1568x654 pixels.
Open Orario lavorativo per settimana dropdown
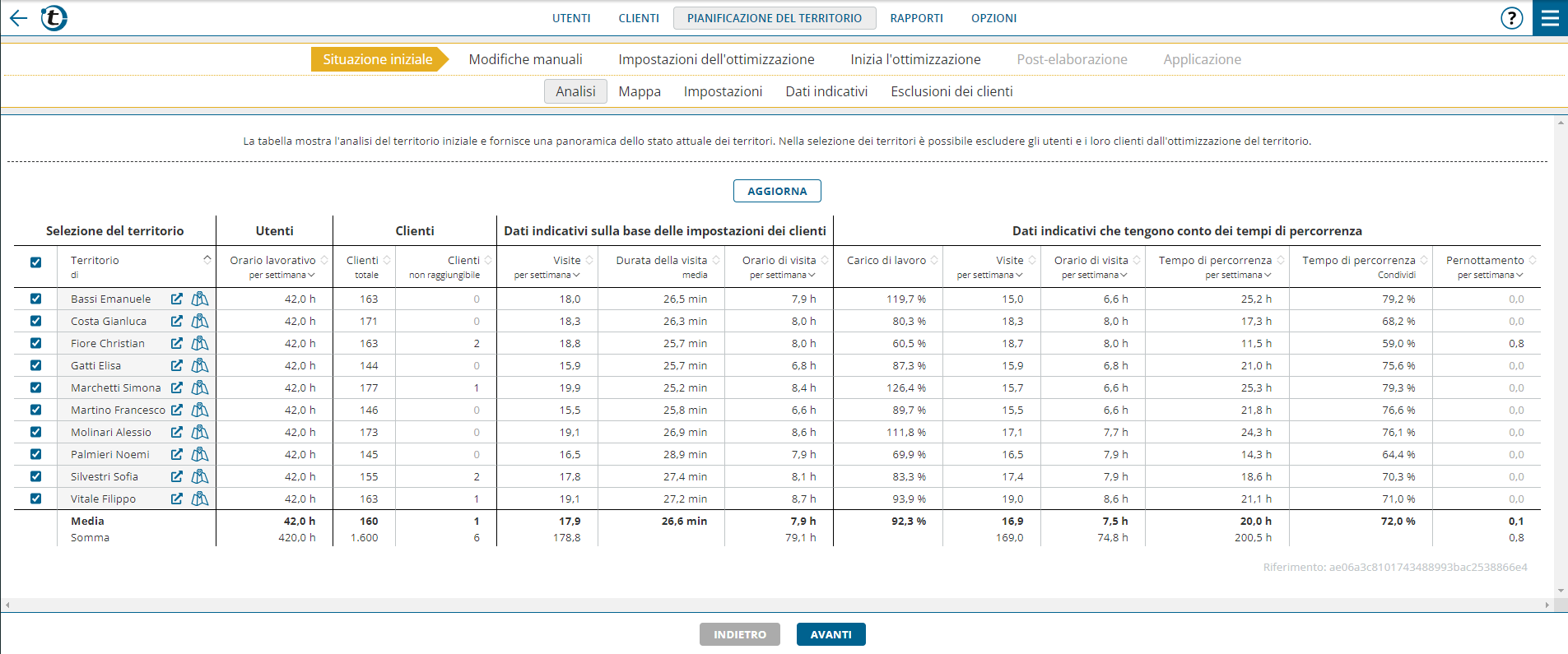click(282, 275)
